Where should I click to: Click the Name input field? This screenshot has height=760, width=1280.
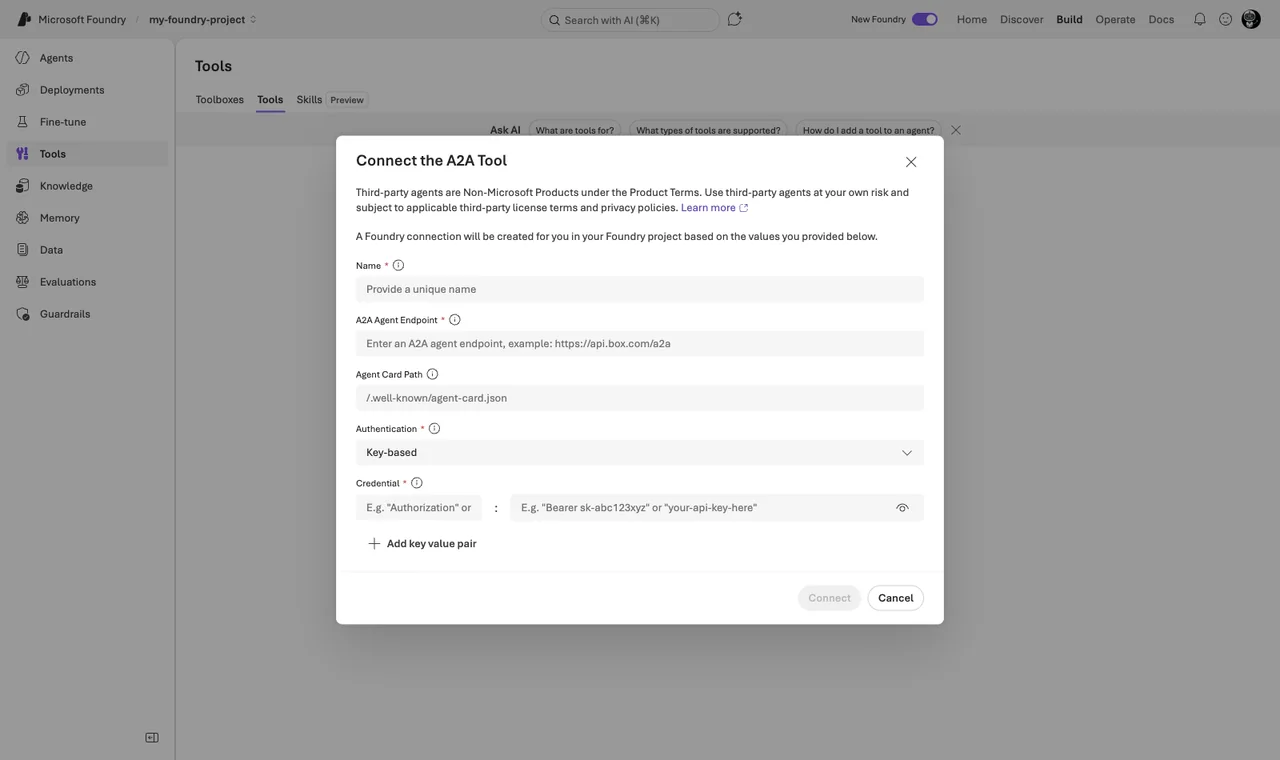point(640,289)
